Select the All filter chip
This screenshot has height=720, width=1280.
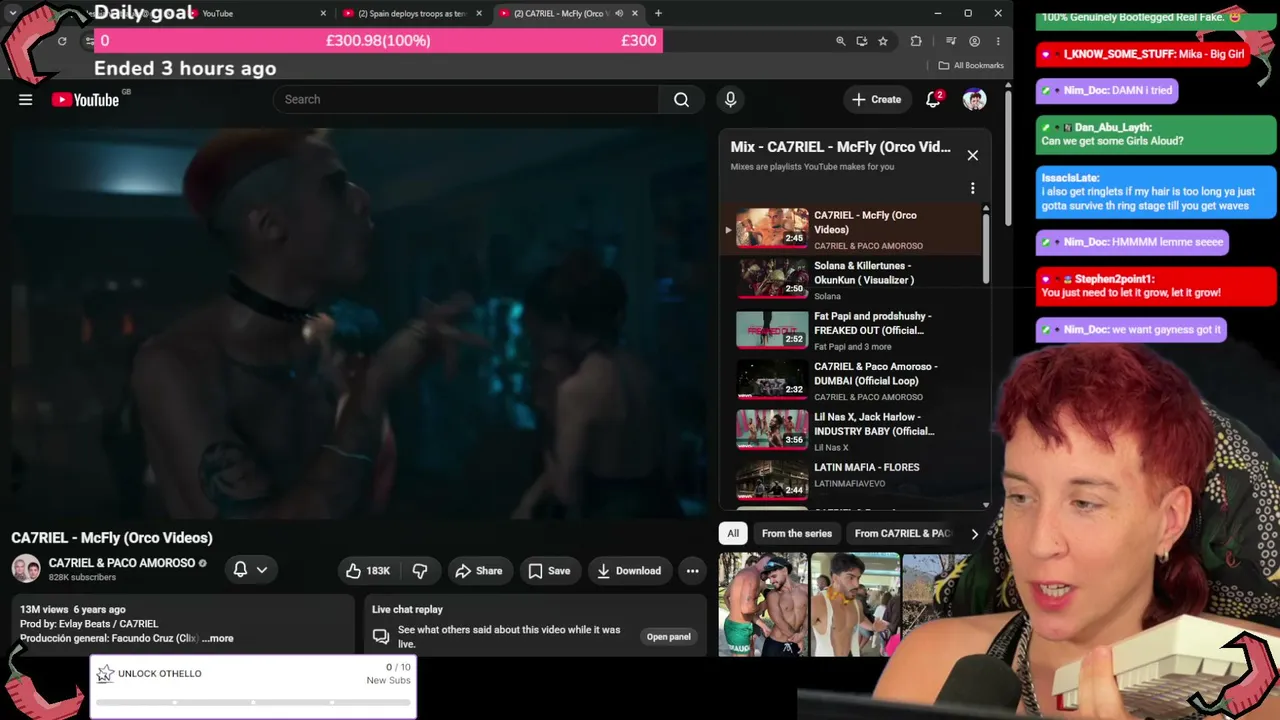click(733, 533)
